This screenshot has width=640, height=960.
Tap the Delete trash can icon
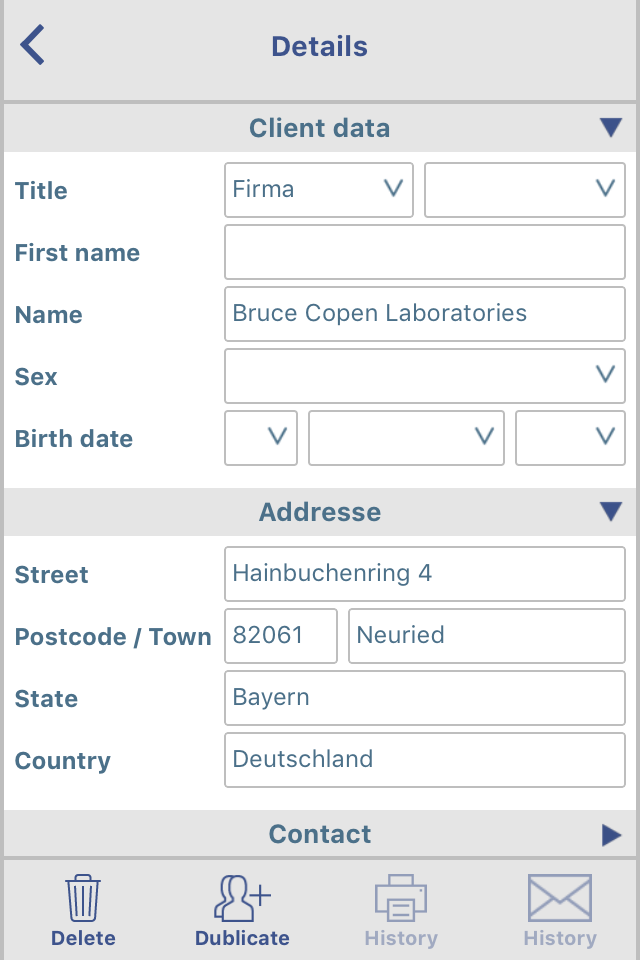pyautogui.click(x=83, y=898)
